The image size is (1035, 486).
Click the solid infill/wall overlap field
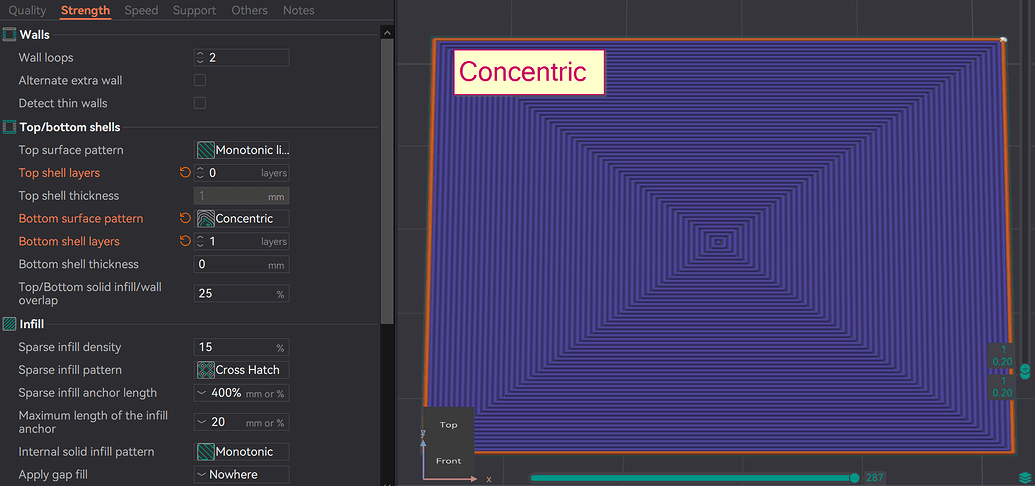tap(242, 294)
